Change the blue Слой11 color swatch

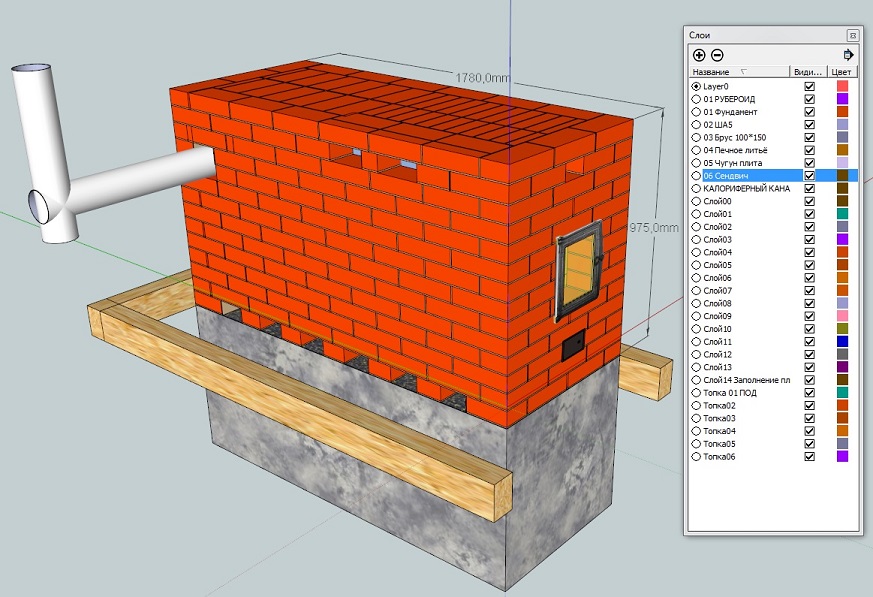(842, 342)
